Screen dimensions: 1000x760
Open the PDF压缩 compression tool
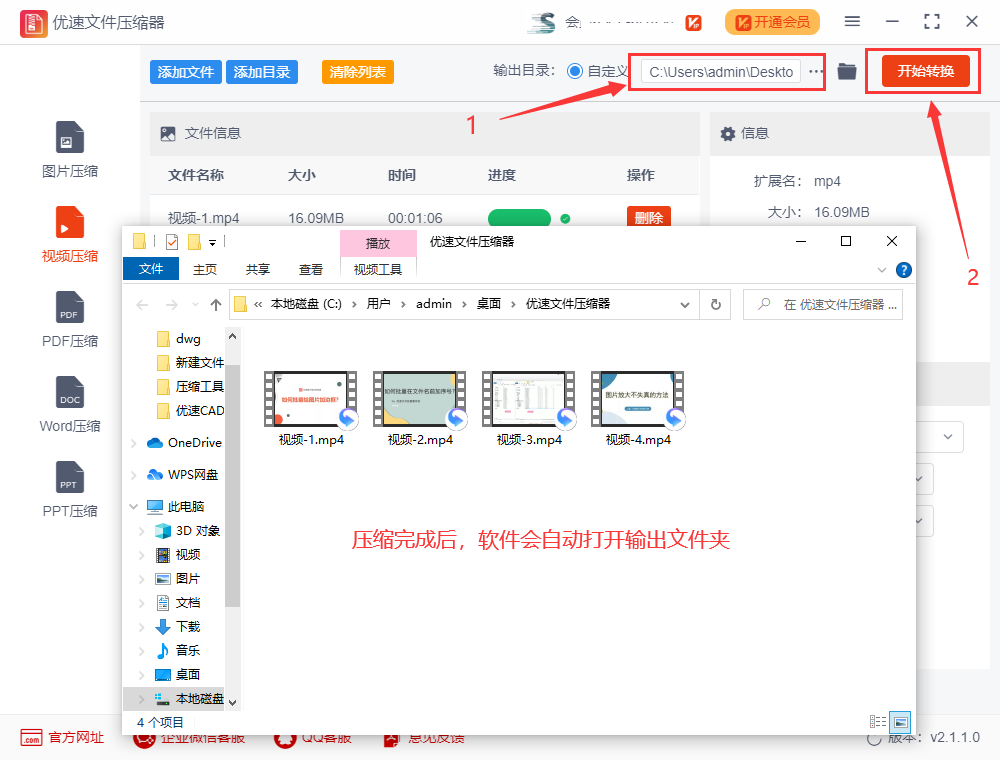(69, 320)
